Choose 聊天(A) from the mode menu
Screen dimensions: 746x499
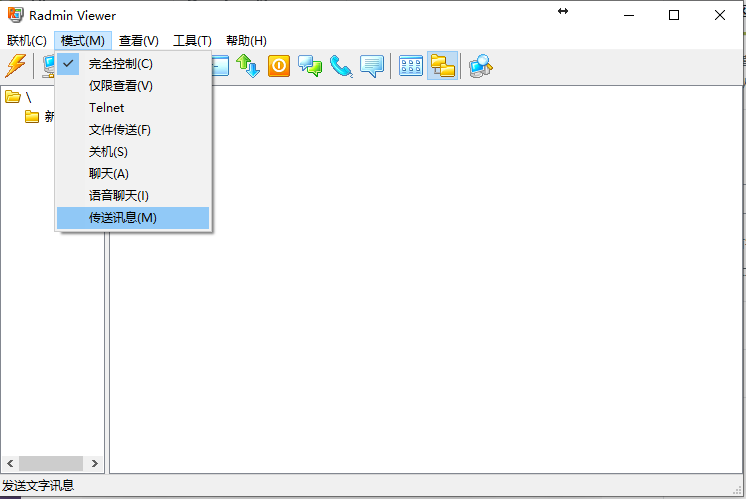(133, 173)
